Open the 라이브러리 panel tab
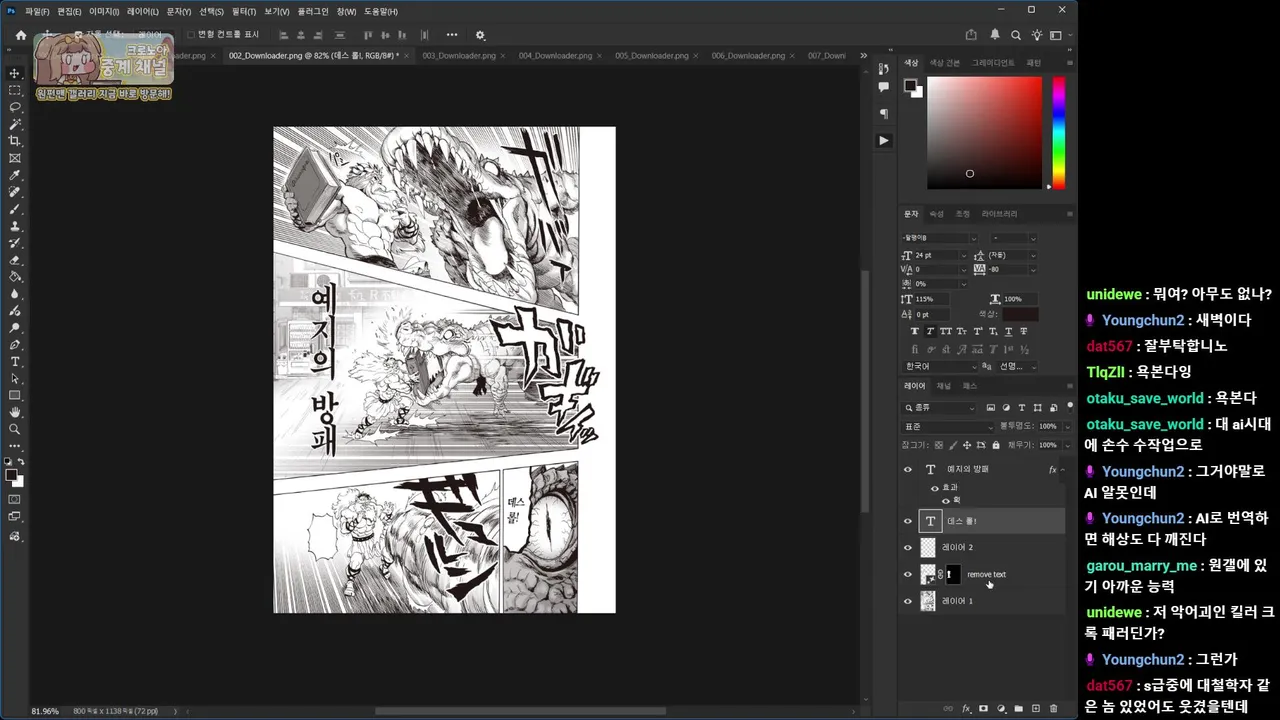 (999, 214)
